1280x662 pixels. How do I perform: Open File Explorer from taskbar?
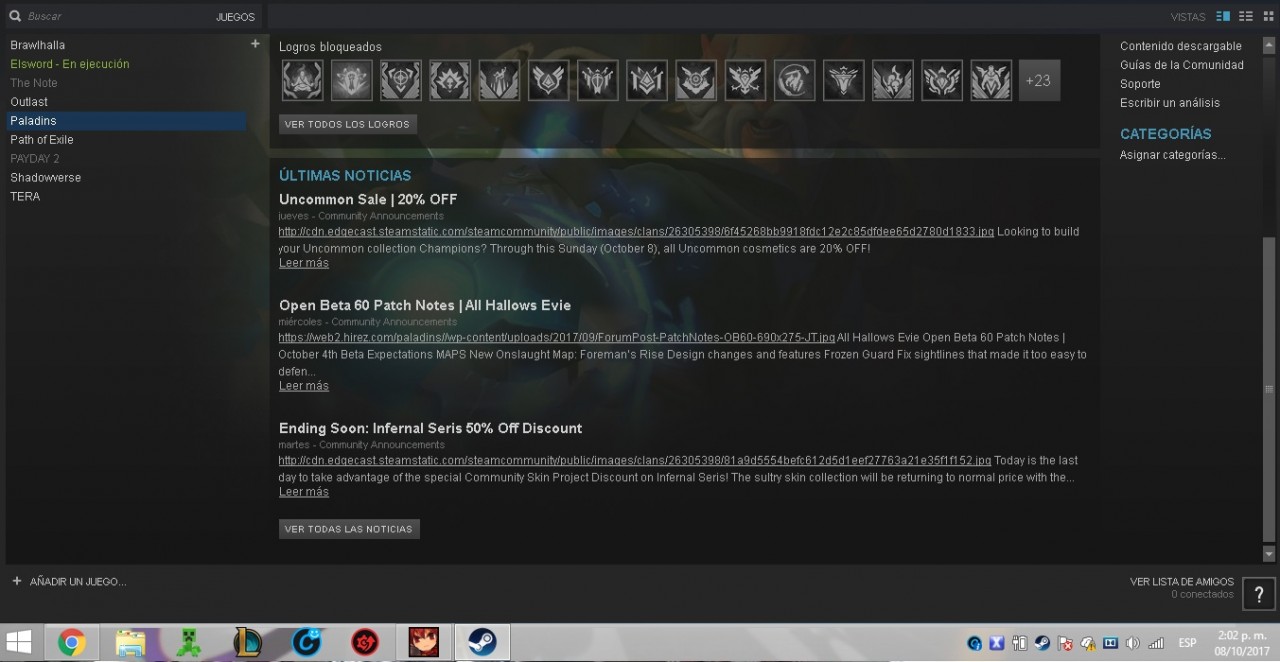[x=130, y=642]
